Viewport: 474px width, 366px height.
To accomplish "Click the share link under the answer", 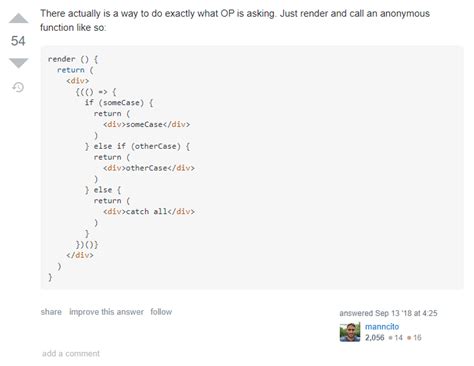I will [x=51, y=312].
